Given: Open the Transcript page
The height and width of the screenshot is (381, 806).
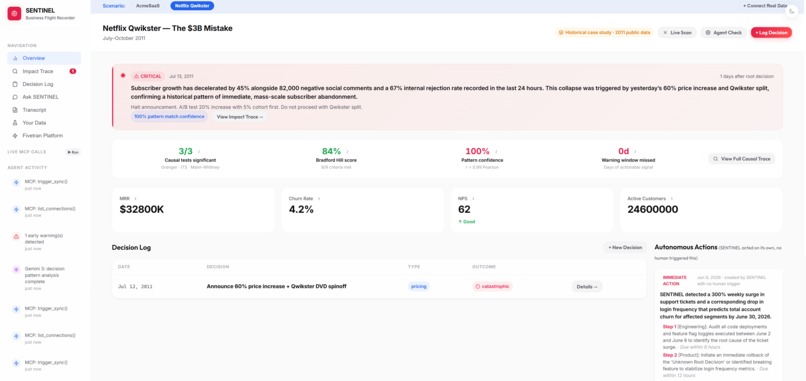Looking at the screenshot, I should pyautogui.click(x=44, y=110).
